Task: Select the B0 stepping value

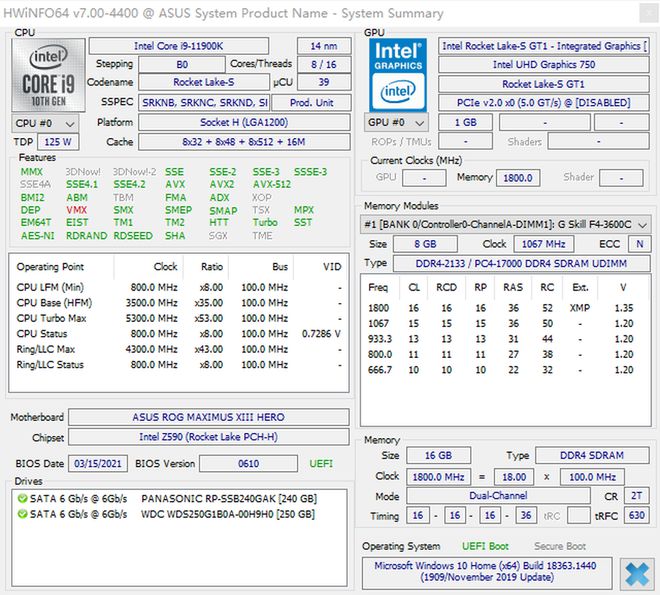Action: [x=182, y=64]
